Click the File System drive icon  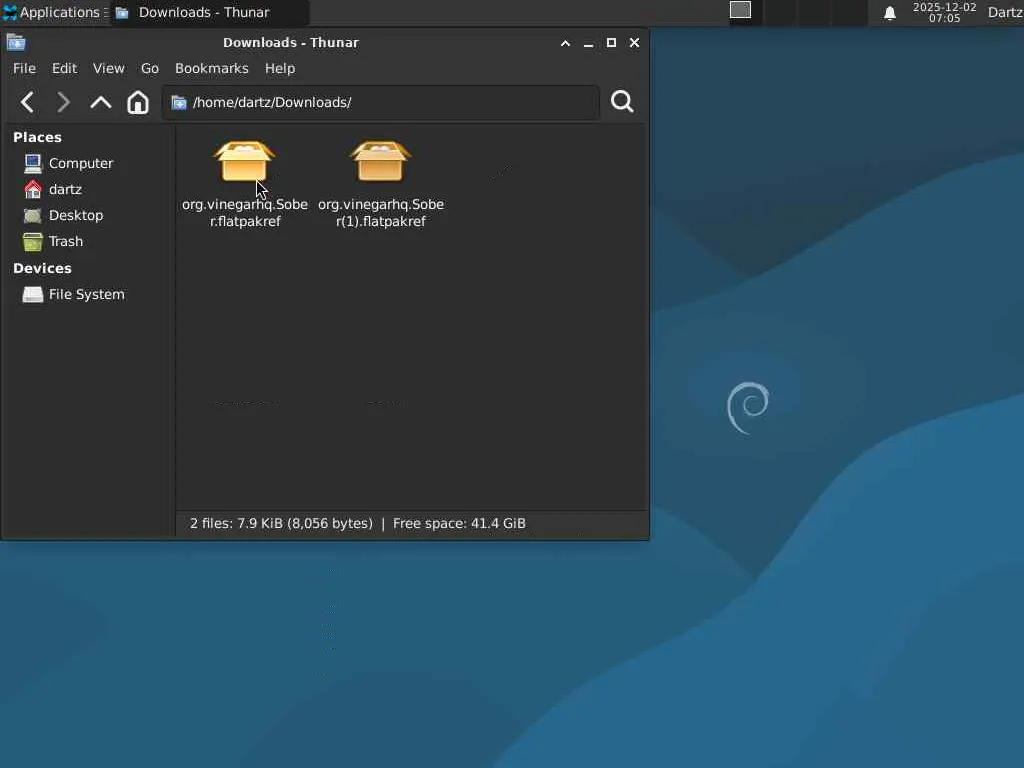[33, 295]
